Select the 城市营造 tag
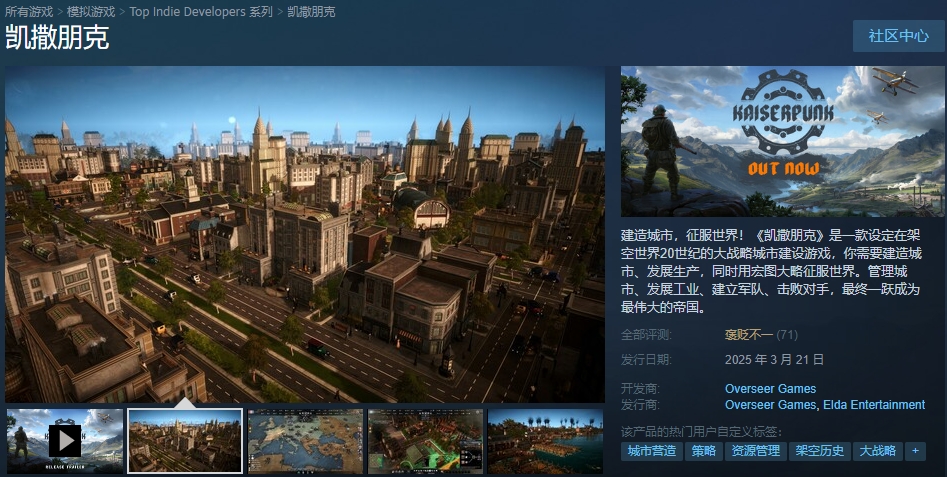 click(652, 451)
